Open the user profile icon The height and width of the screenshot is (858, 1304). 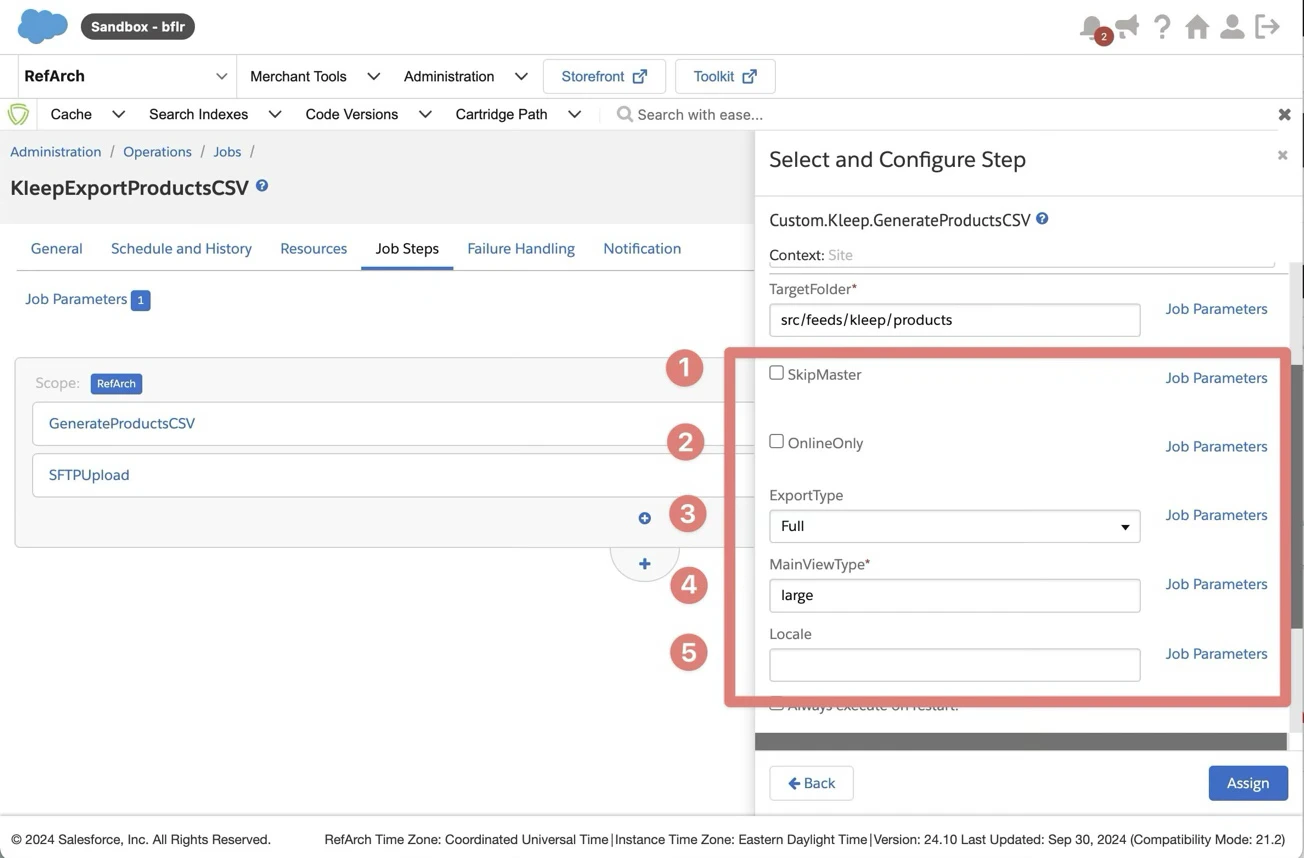pyautogui.click(x=1232, y=26)
